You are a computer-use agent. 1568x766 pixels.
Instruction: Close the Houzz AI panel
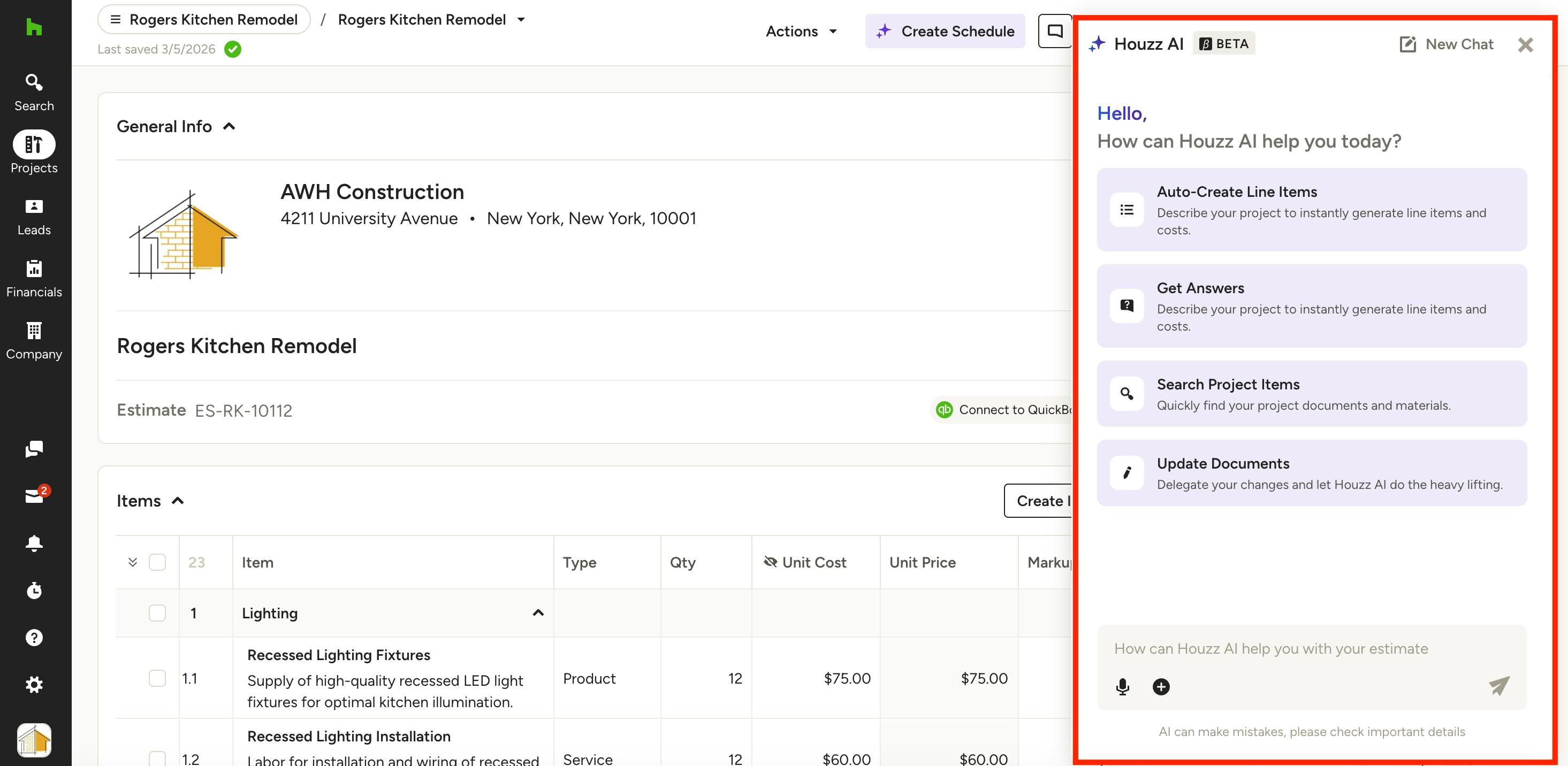coord(1525,44)
